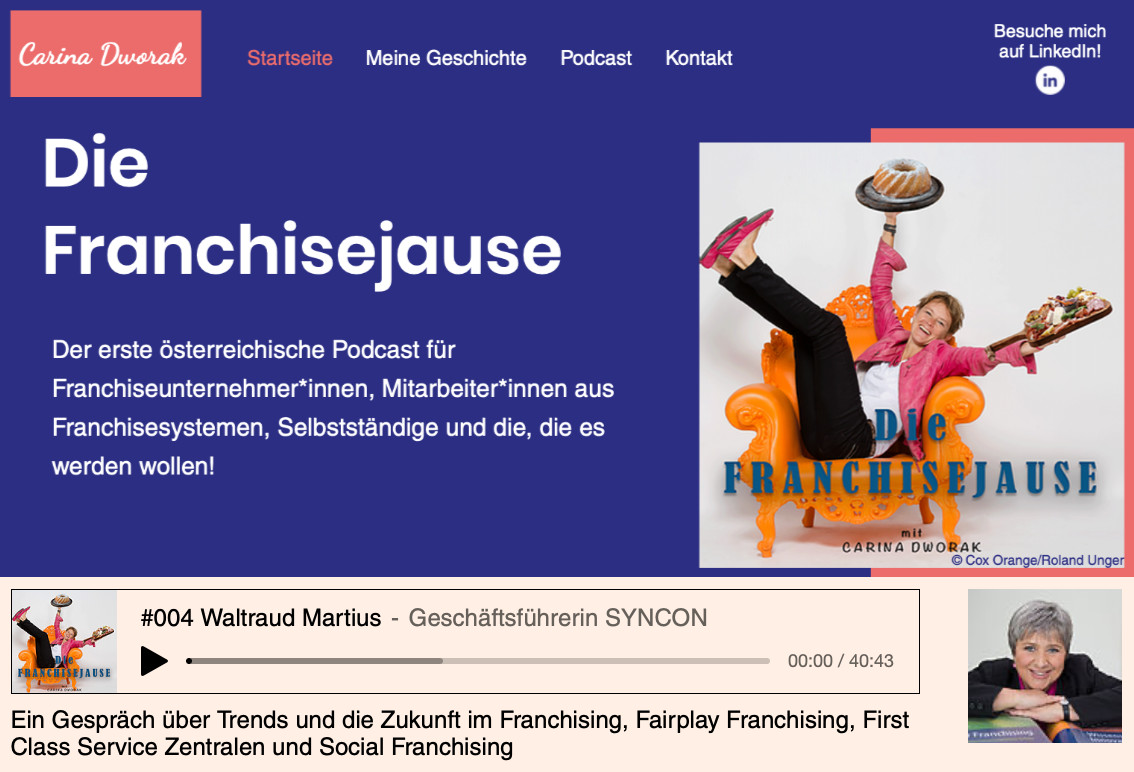Viewport: 1134px width, 772px height.
Task: Click the Die Franchisejause headline
Action: 302,206
